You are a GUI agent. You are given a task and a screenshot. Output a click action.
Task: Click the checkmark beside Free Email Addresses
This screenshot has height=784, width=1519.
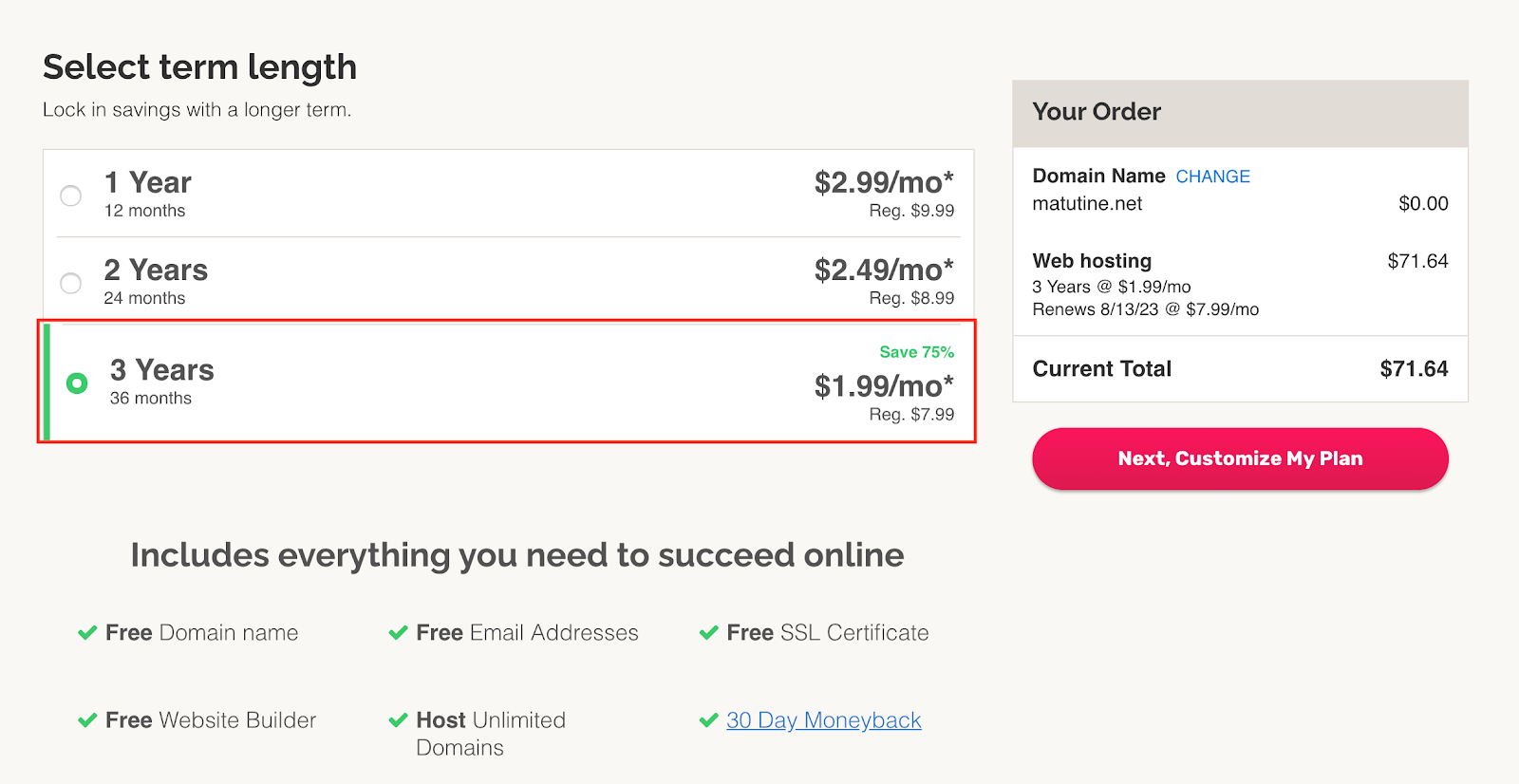click(398, 633)
